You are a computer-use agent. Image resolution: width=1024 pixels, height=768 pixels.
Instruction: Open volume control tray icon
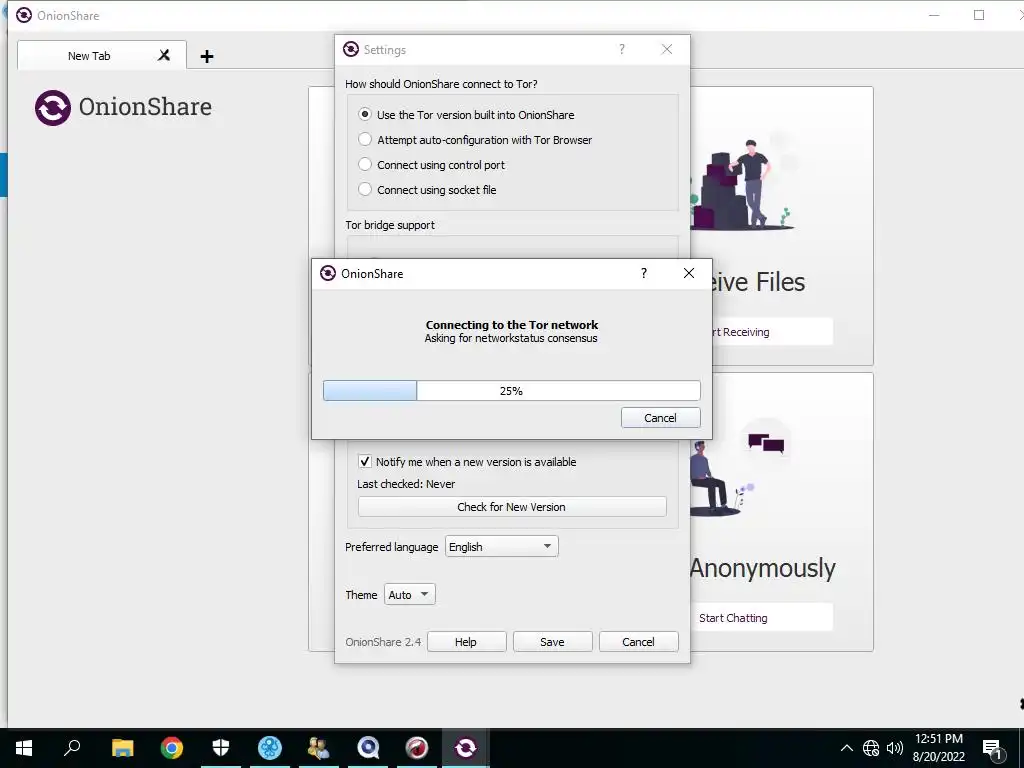[895, 748]
